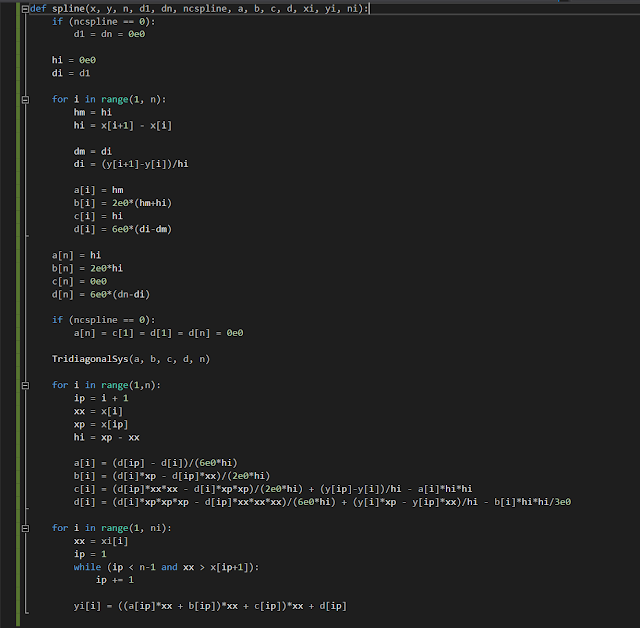
Task: Click the line 'a[i] = hm'
Action: 98,190
